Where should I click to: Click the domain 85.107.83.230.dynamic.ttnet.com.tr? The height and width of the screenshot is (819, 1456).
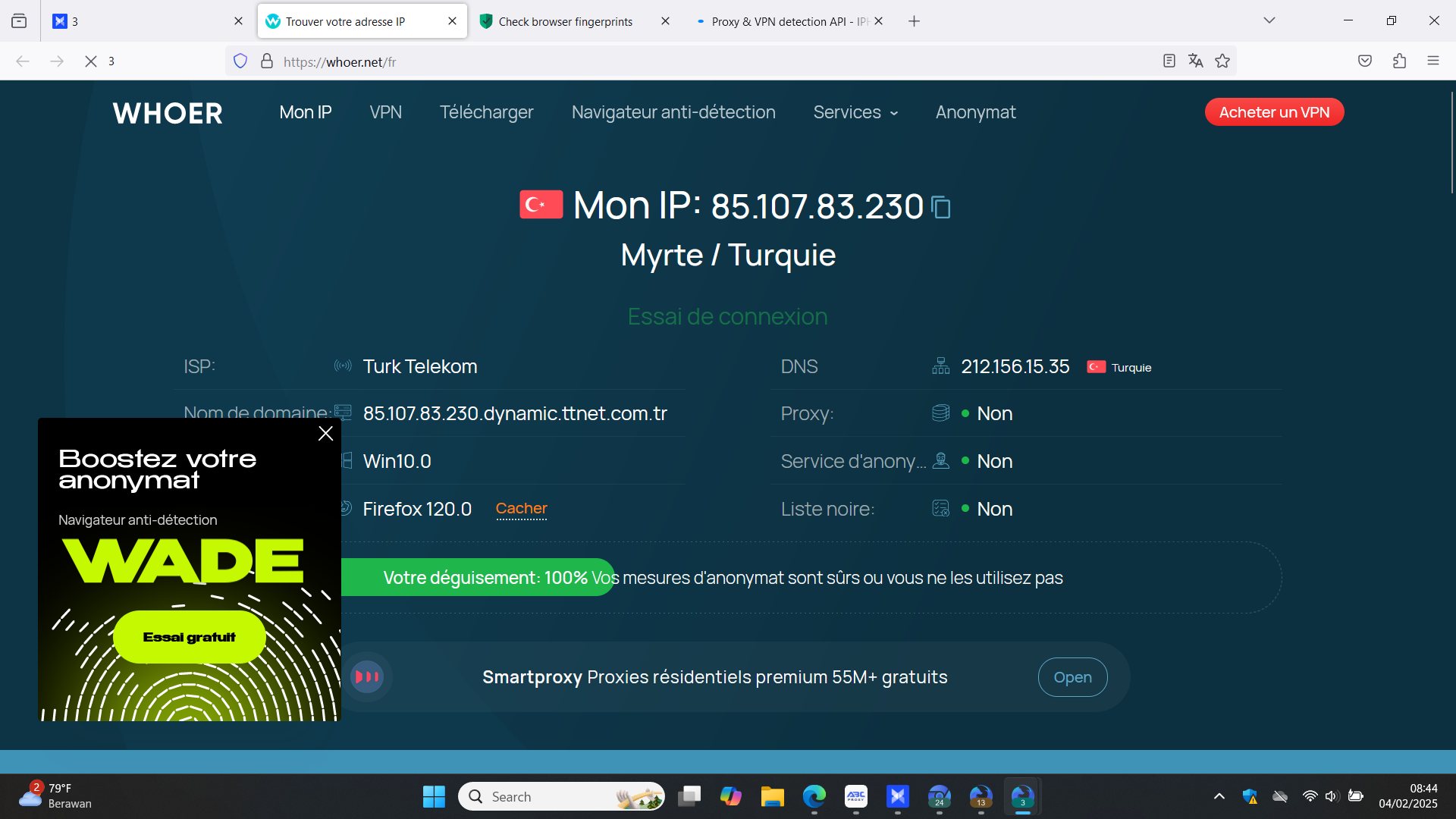515,414
